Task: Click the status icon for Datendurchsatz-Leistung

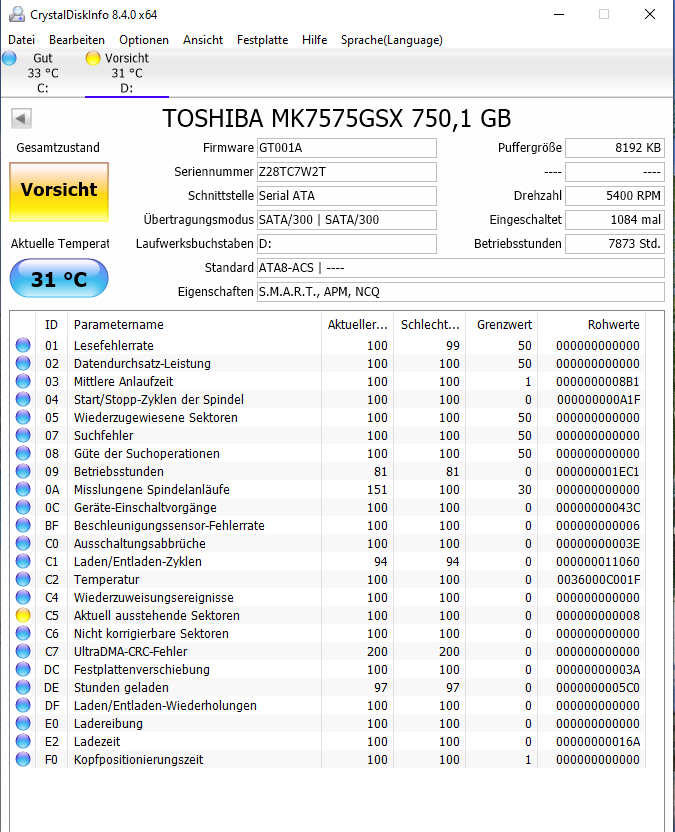Action: (x=23, y=363)
